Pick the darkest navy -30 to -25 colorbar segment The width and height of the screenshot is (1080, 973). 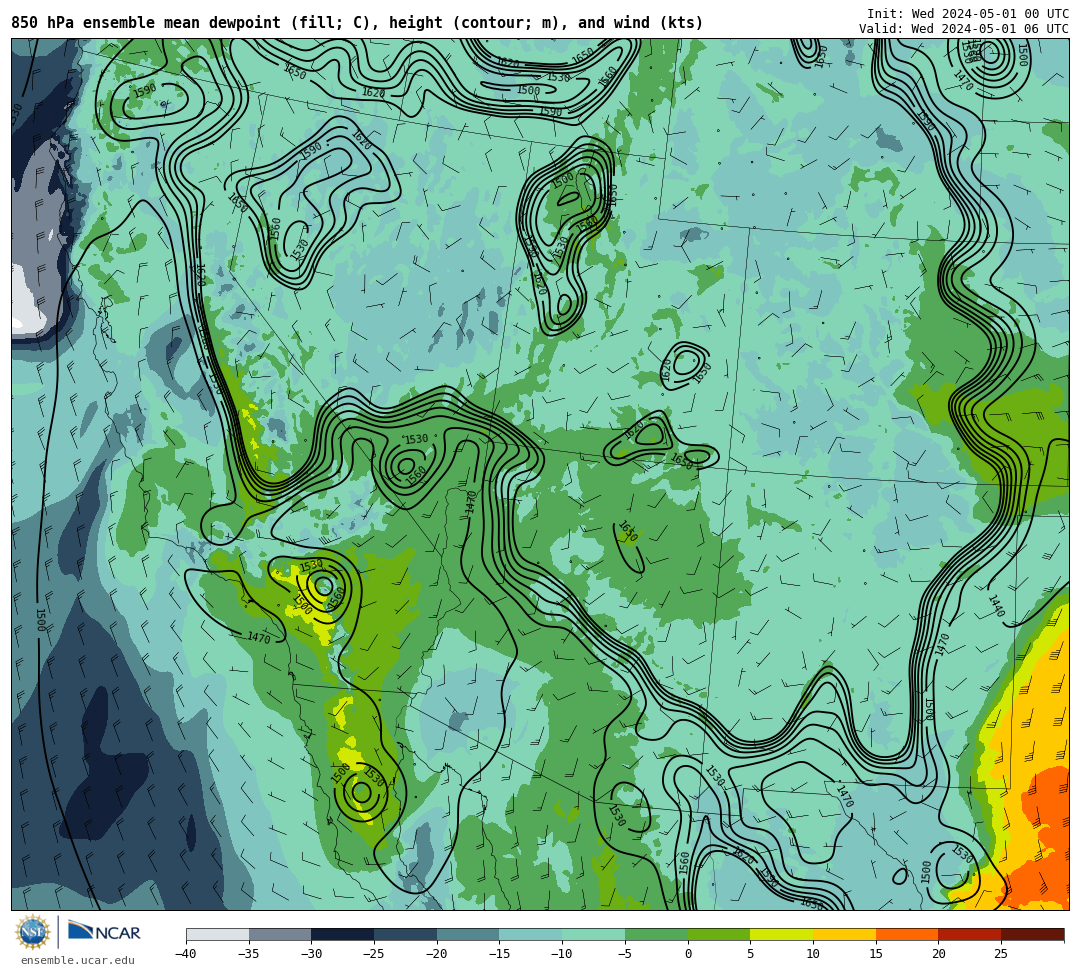[343, 934]
